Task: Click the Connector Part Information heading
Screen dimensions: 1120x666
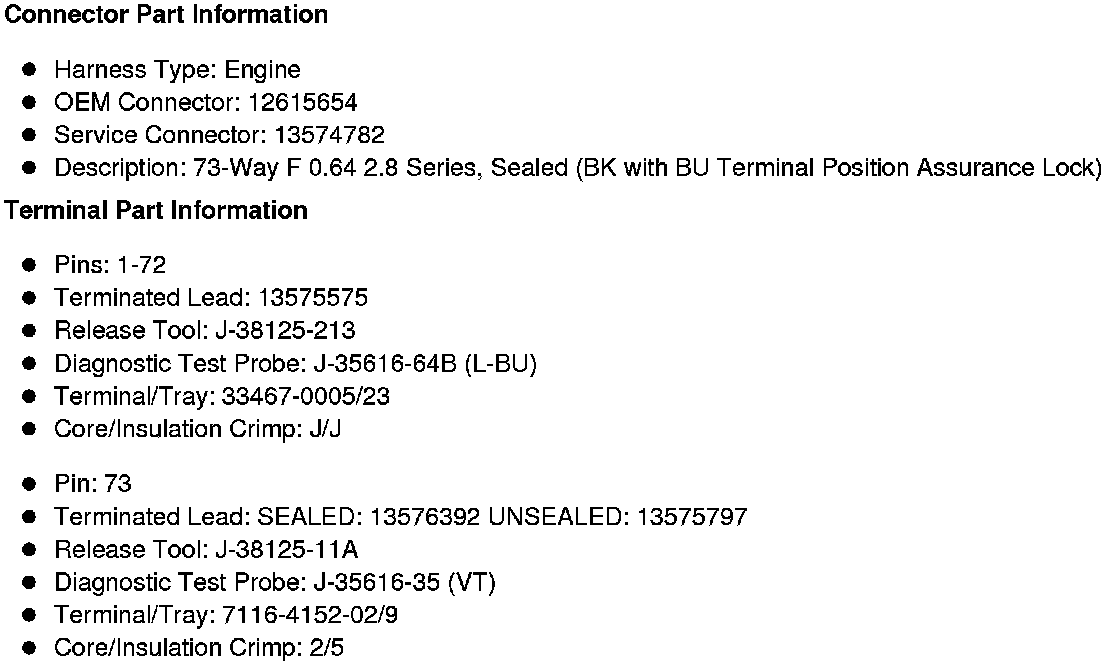Action: point(167,15)
